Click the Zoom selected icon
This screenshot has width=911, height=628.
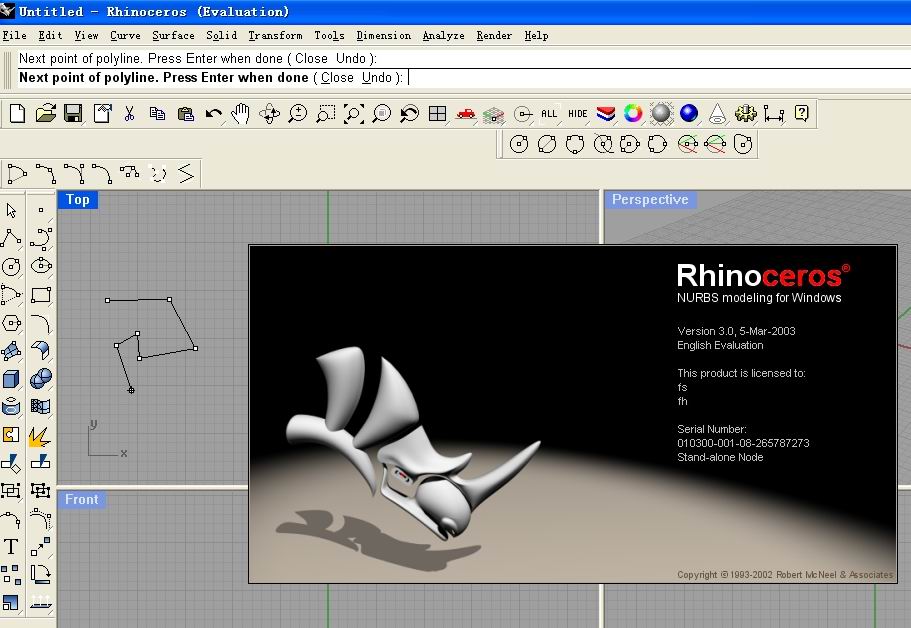[381, 113]
